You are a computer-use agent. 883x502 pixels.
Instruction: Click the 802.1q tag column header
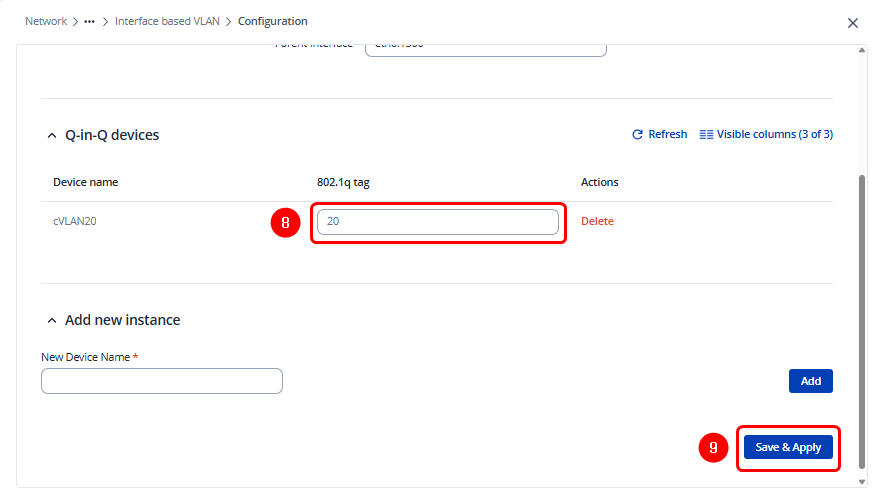click(x=344, y=182)
